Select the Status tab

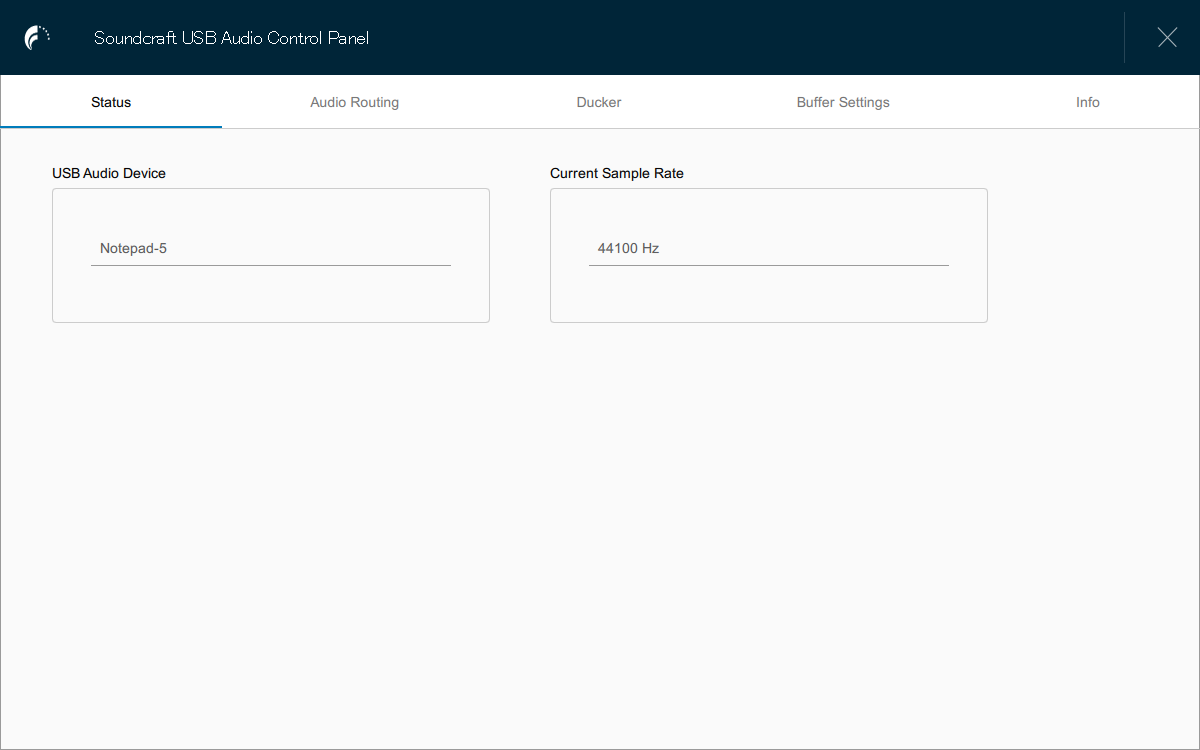[111, 102]
